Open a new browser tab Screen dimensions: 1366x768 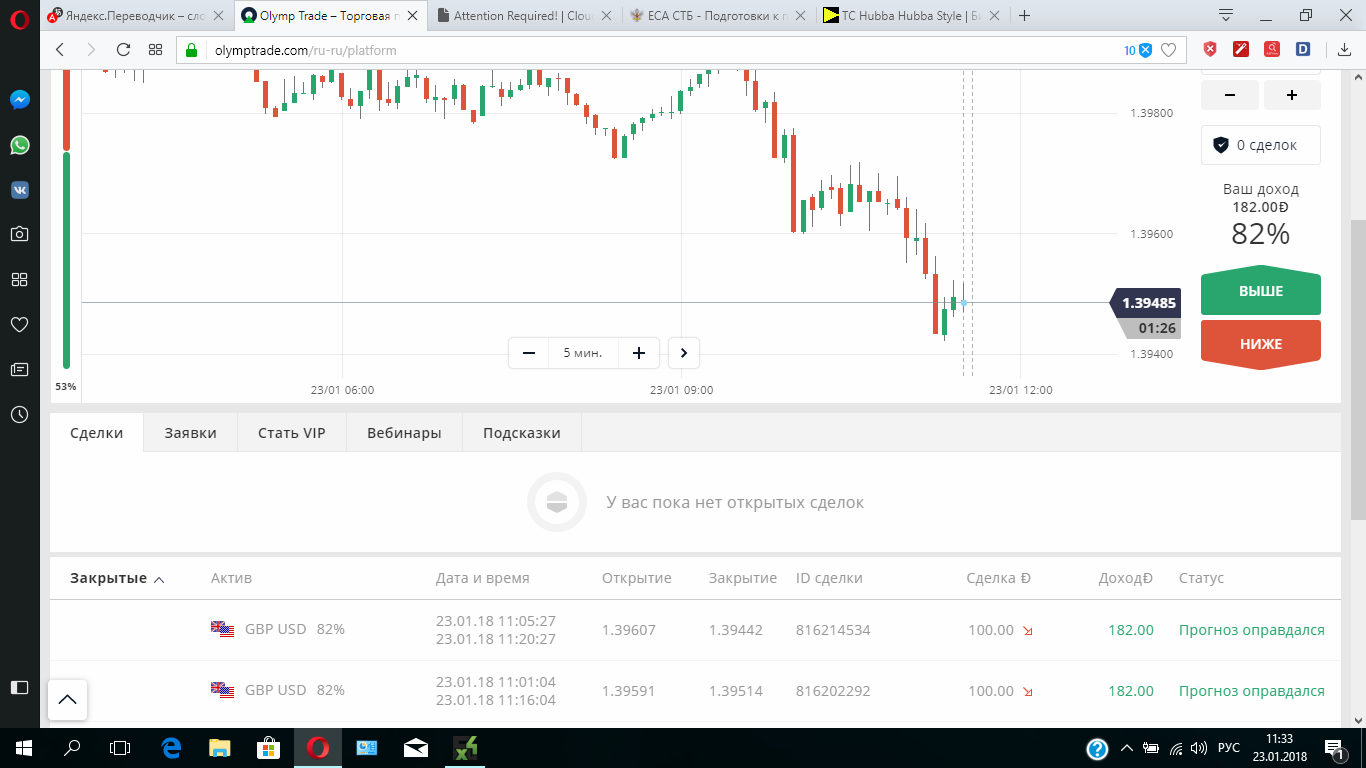pyautogui.click(x=1024, y=15)
